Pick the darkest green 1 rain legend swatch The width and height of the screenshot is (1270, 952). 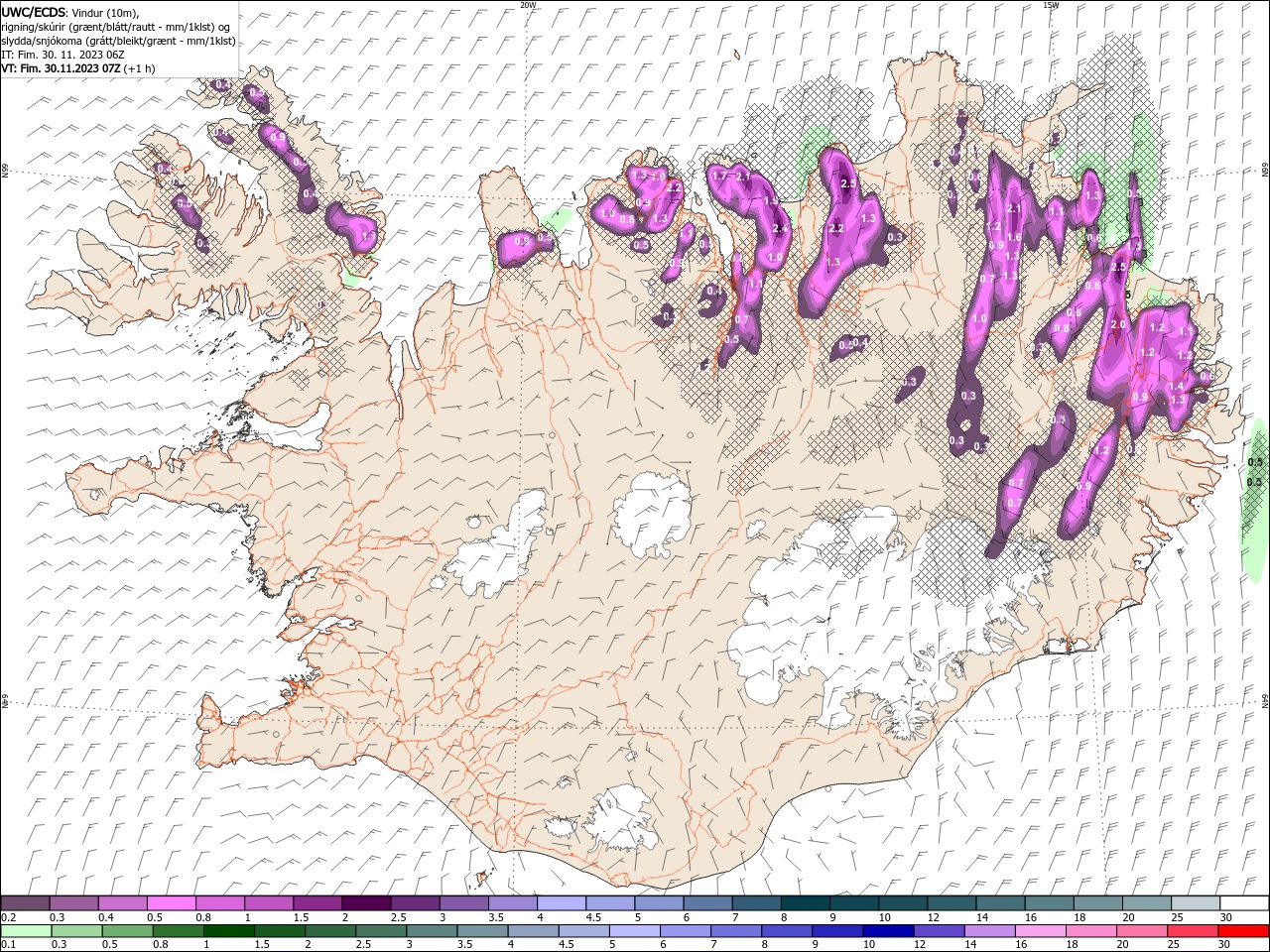(x=228, y=931)
